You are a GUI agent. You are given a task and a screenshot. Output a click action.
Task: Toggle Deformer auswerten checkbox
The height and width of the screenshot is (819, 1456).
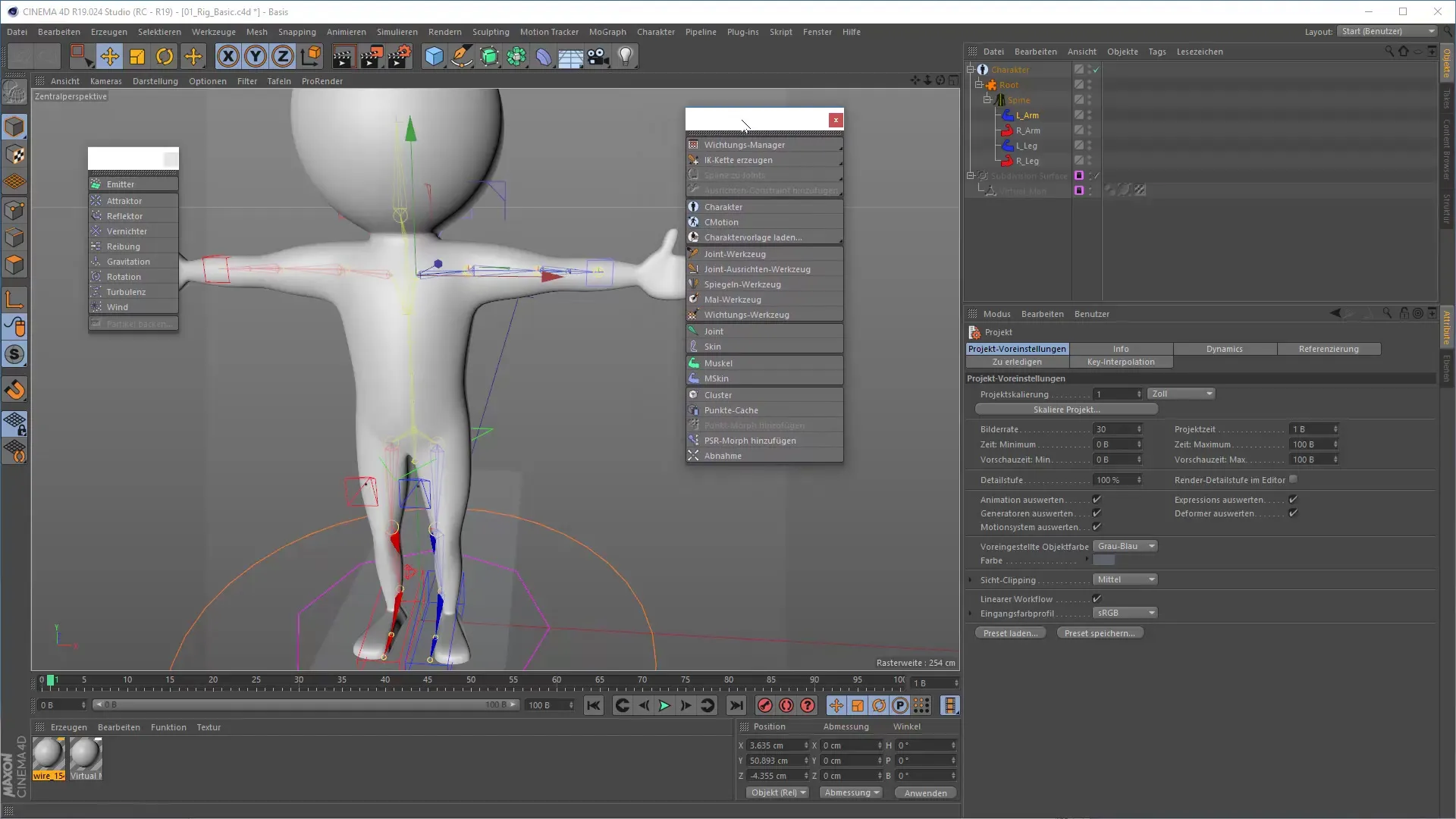tap(1293, 513)
